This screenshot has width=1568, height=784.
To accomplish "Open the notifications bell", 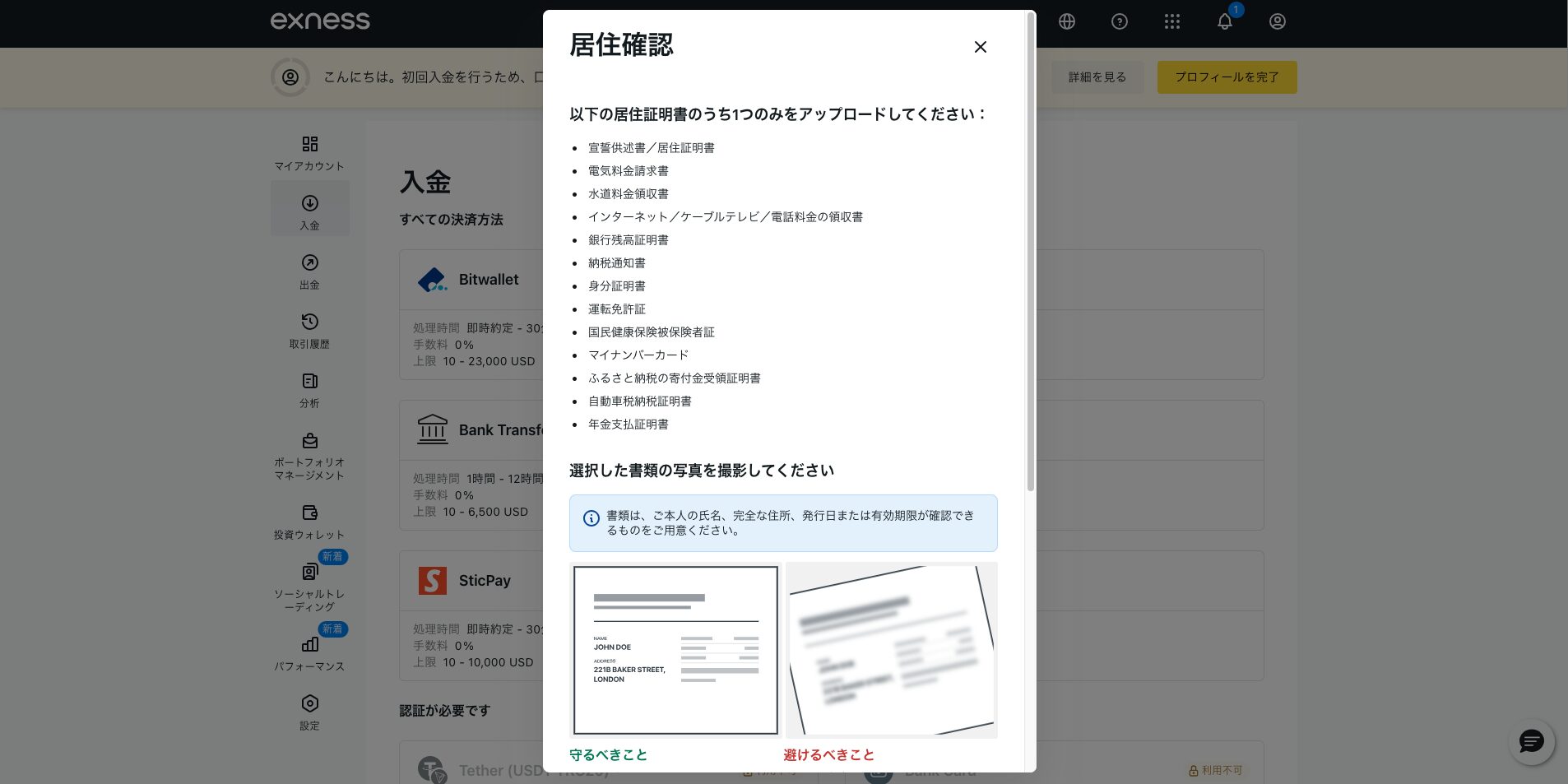I will 1225,22.
